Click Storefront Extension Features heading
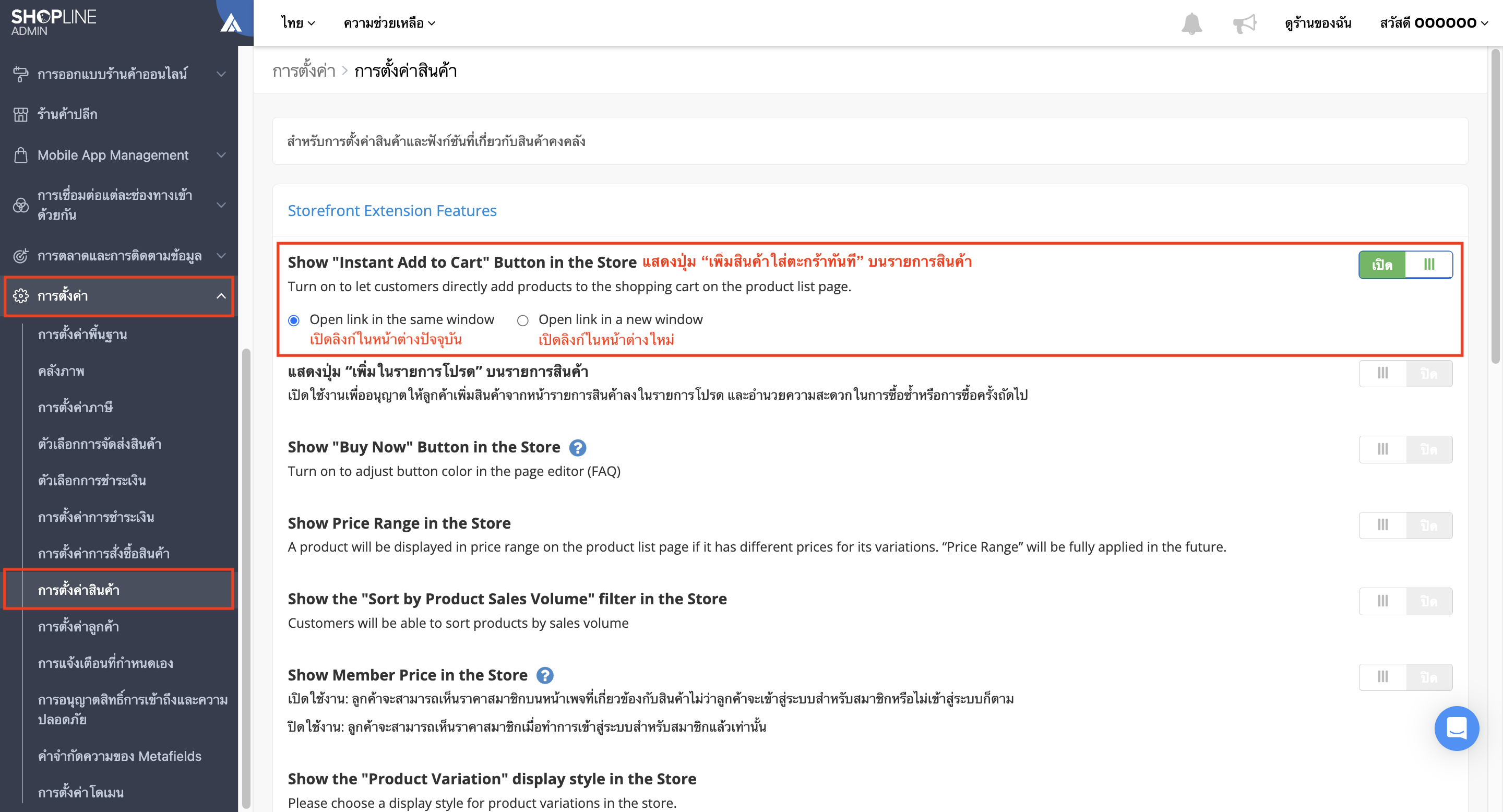 click(x=392, y=211)
